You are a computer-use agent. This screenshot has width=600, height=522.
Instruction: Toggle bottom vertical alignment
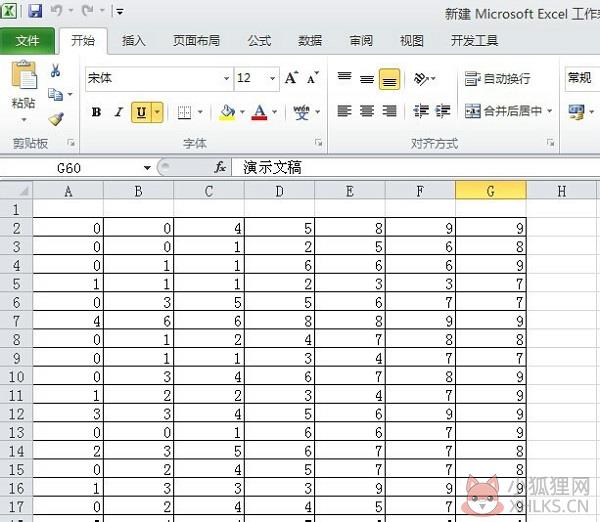pyautogui.click(x=390, y=79)
